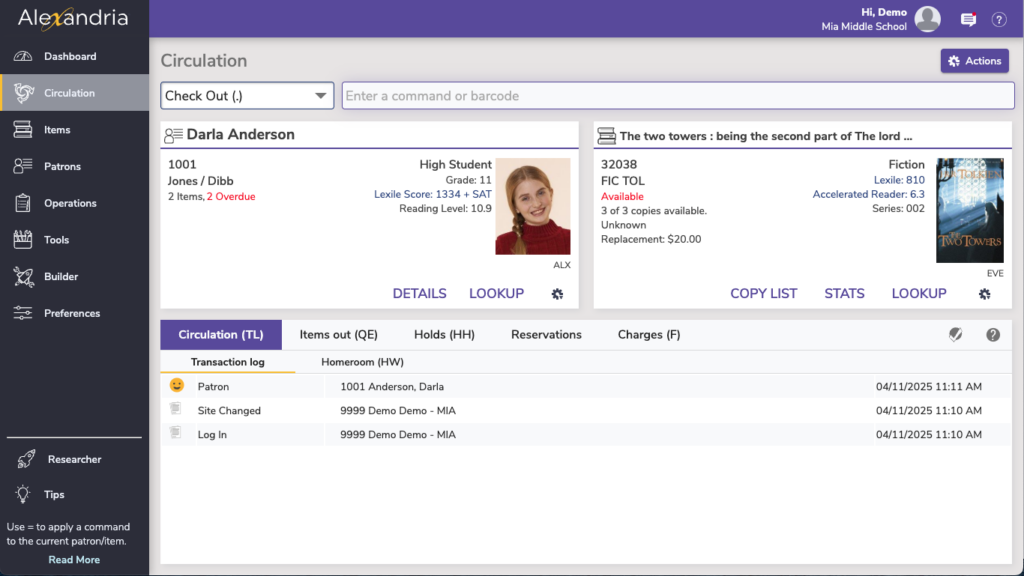Open the Demo user profile avatar
The height and width of the screenshot is (576, 1024).
(927, 19)
